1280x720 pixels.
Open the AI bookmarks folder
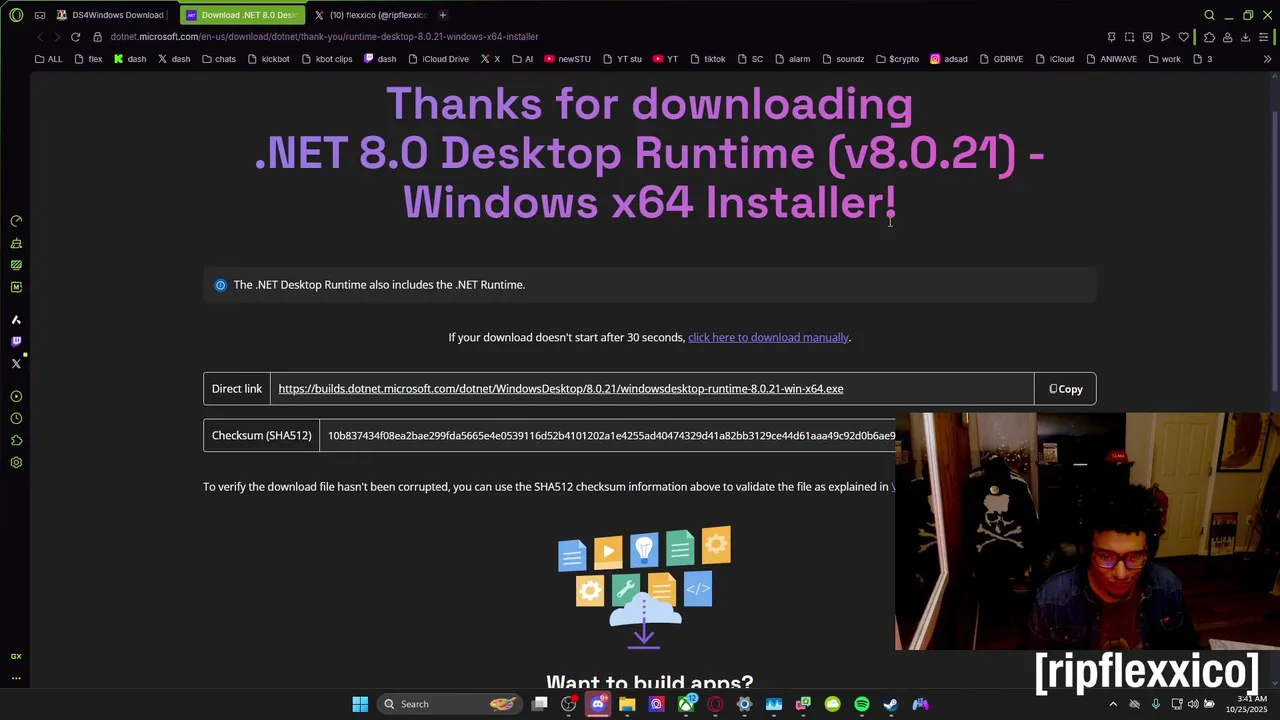pos(522,59)
